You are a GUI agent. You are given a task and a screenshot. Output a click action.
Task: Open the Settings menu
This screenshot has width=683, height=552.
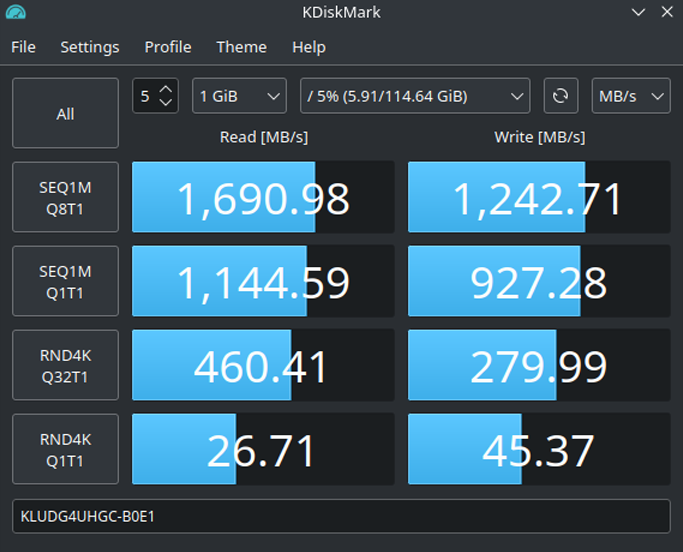click(x=89, y=47)
